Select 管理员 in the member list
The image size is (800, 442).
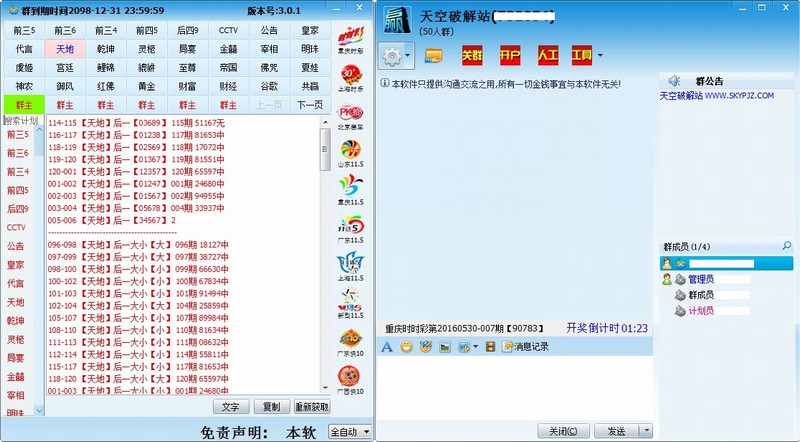click(708, 279)
